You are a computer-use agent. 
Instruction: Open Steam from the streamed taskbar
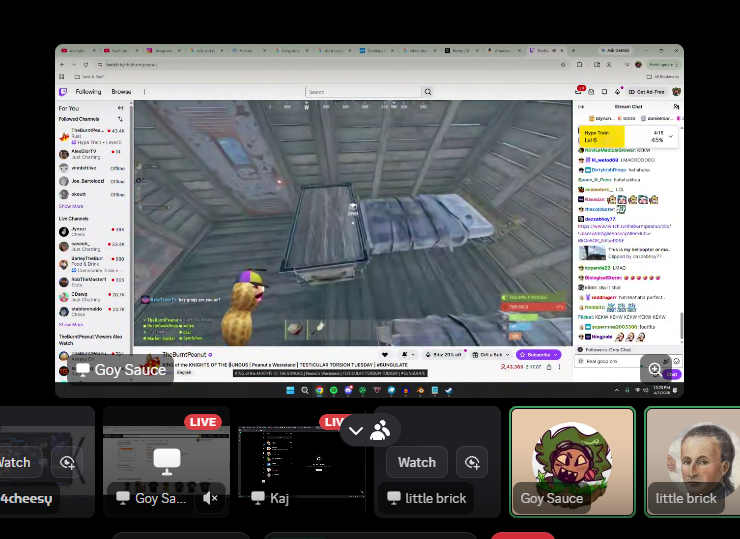tap(449, 390)
